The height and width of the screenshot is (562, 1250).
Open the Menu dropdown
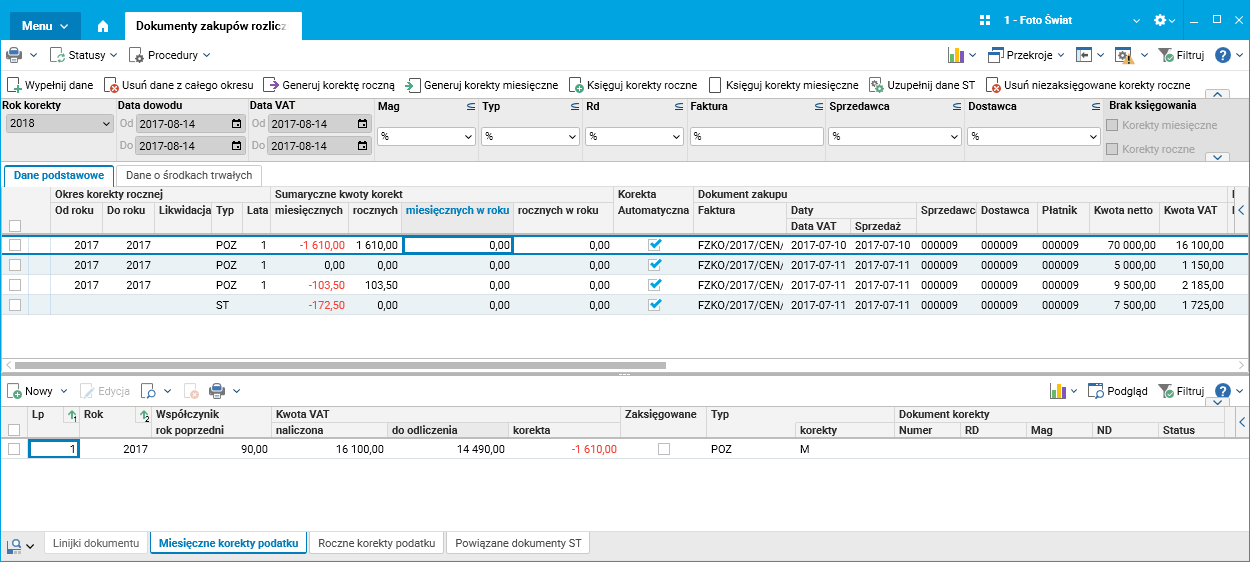(x=44, y=25)
